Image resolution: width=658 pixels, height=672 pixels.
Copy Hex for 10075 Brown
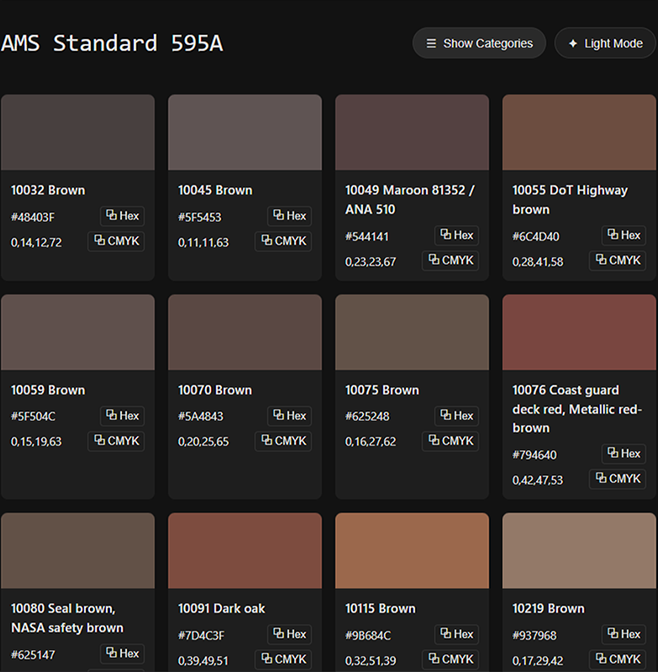click(x=457, y=416)
